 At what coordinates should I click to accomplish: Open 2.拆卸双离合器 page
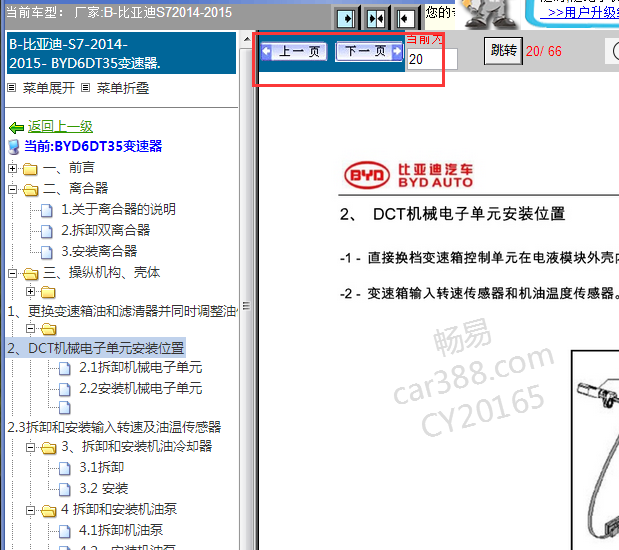[106, 230]
